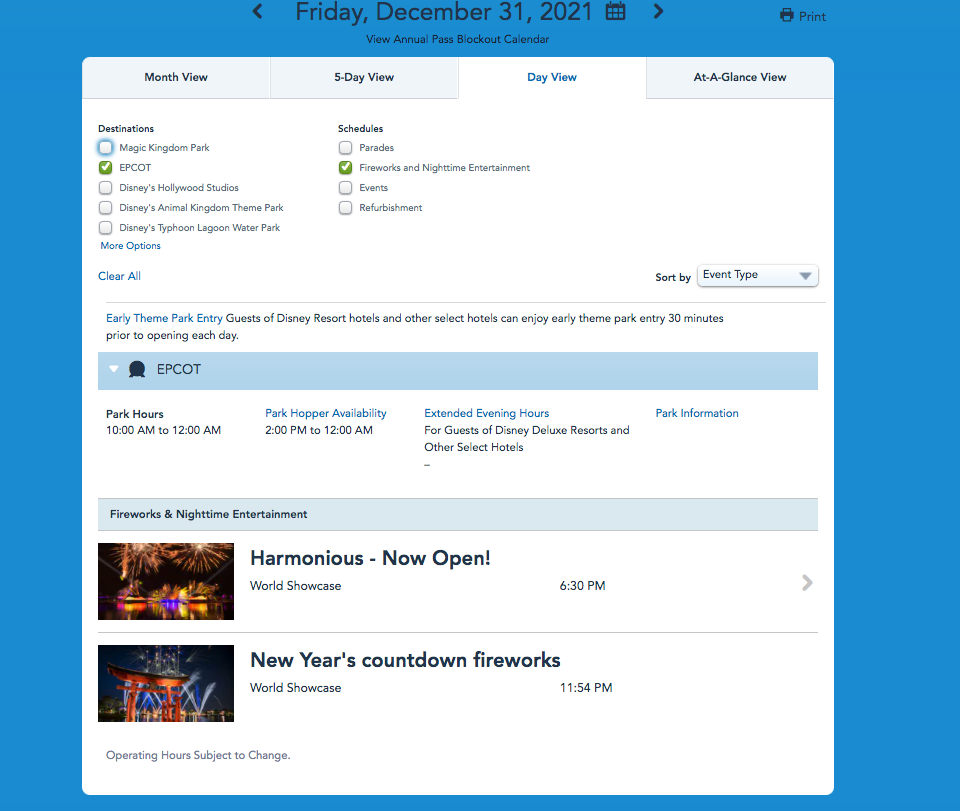
Task: Uncheck the EPCOT destination checkbox
Action: point(106,168)
